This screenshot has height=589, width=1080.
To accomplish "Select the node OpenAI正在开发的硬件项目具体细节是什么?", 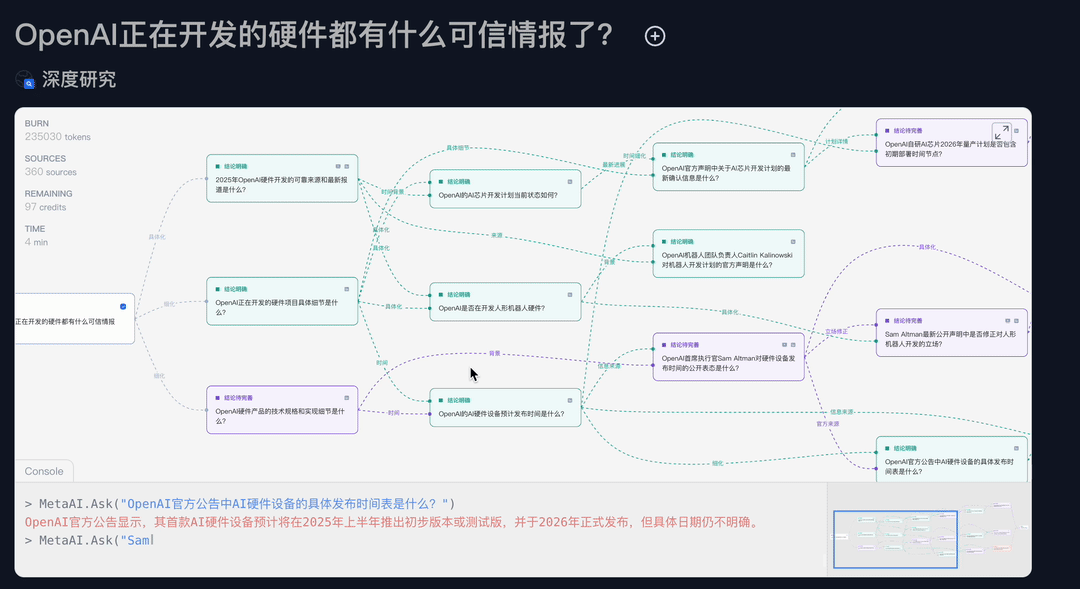I will [282, 301].
